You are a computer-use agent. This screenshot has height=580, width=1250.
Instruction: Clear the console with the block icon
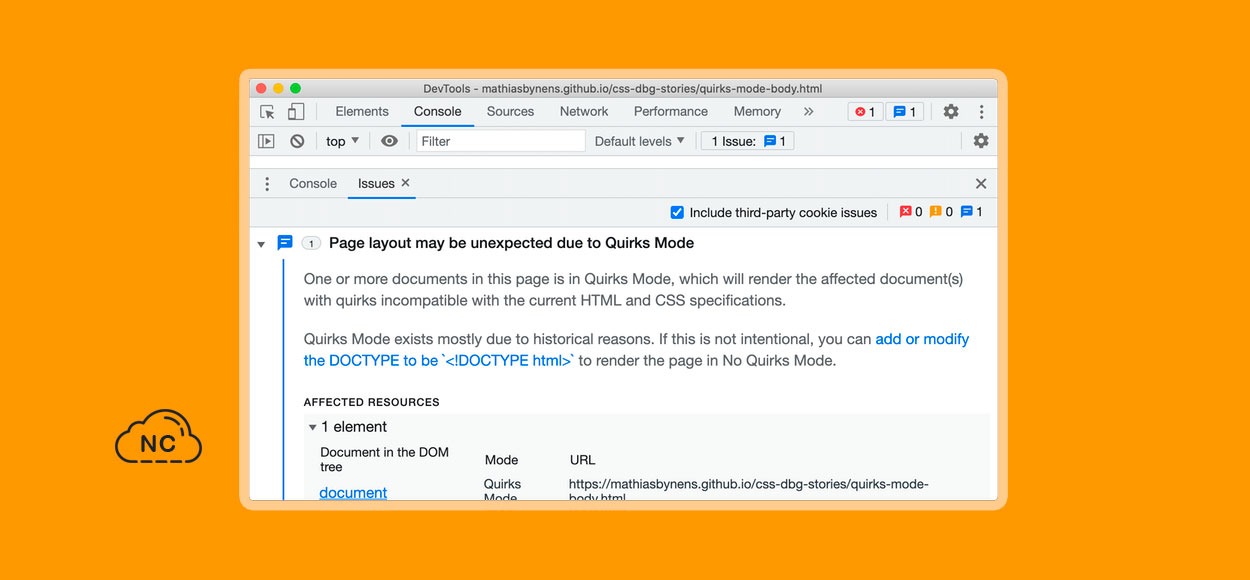(297, 141)
